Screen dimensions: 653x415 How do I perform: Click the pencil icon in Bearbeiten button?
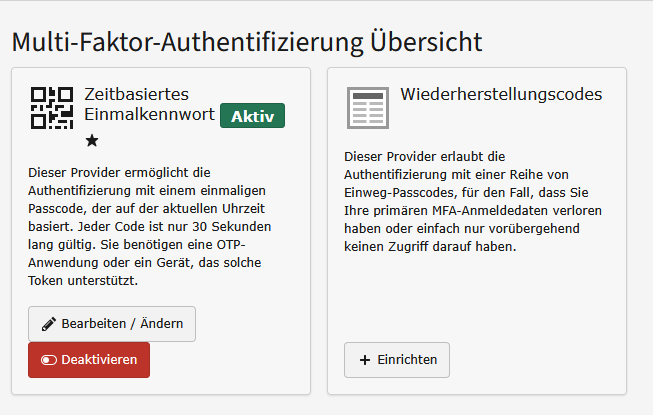(49, 324)
